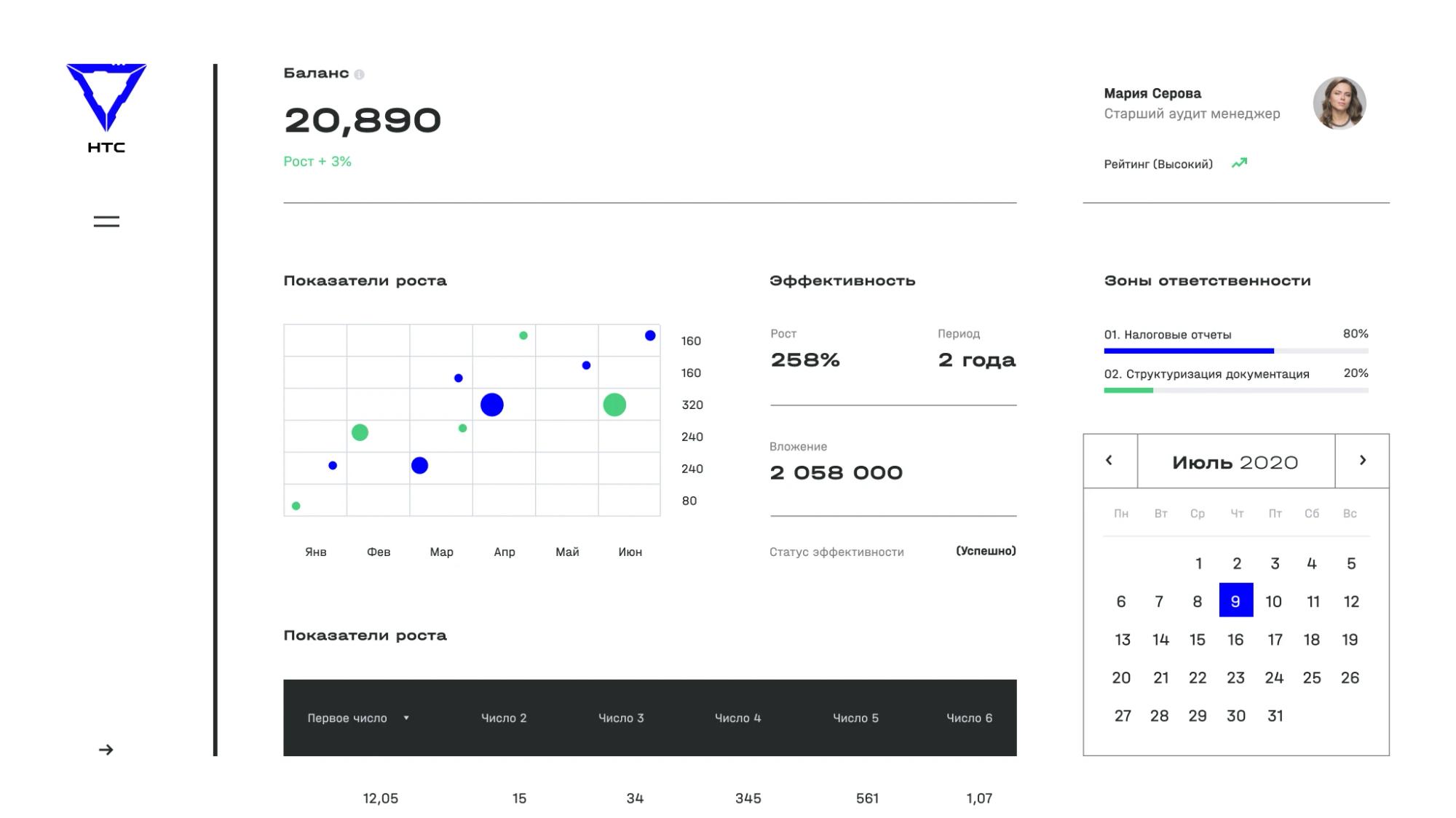Sort by Число 3 column header

coord(621,718)
